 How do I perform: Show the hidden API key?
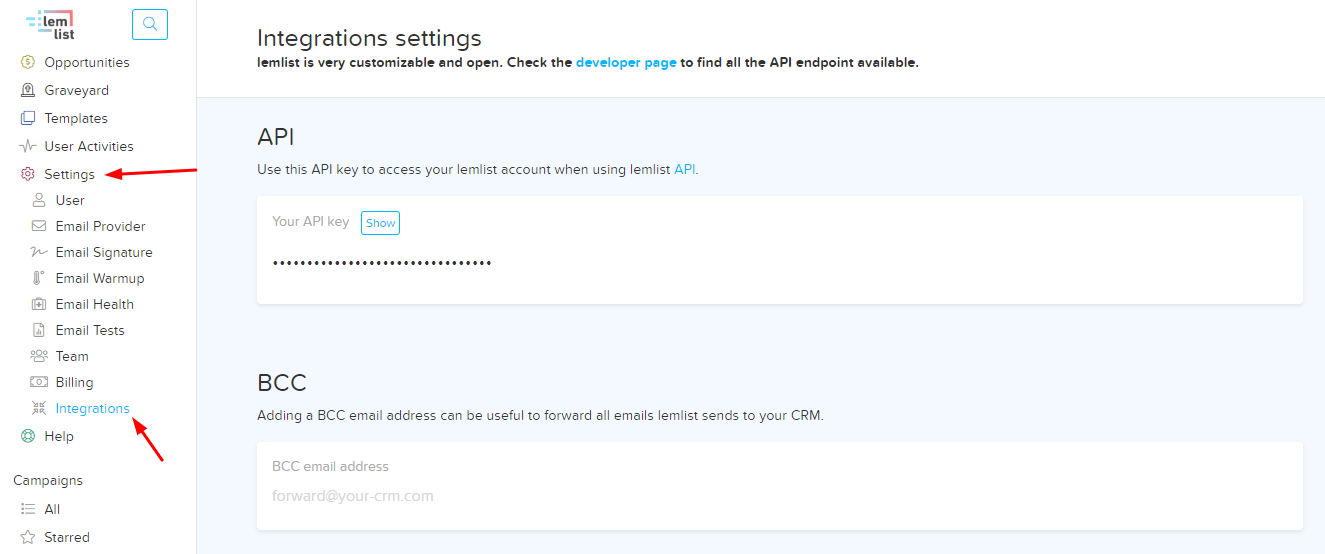[380, 223]
